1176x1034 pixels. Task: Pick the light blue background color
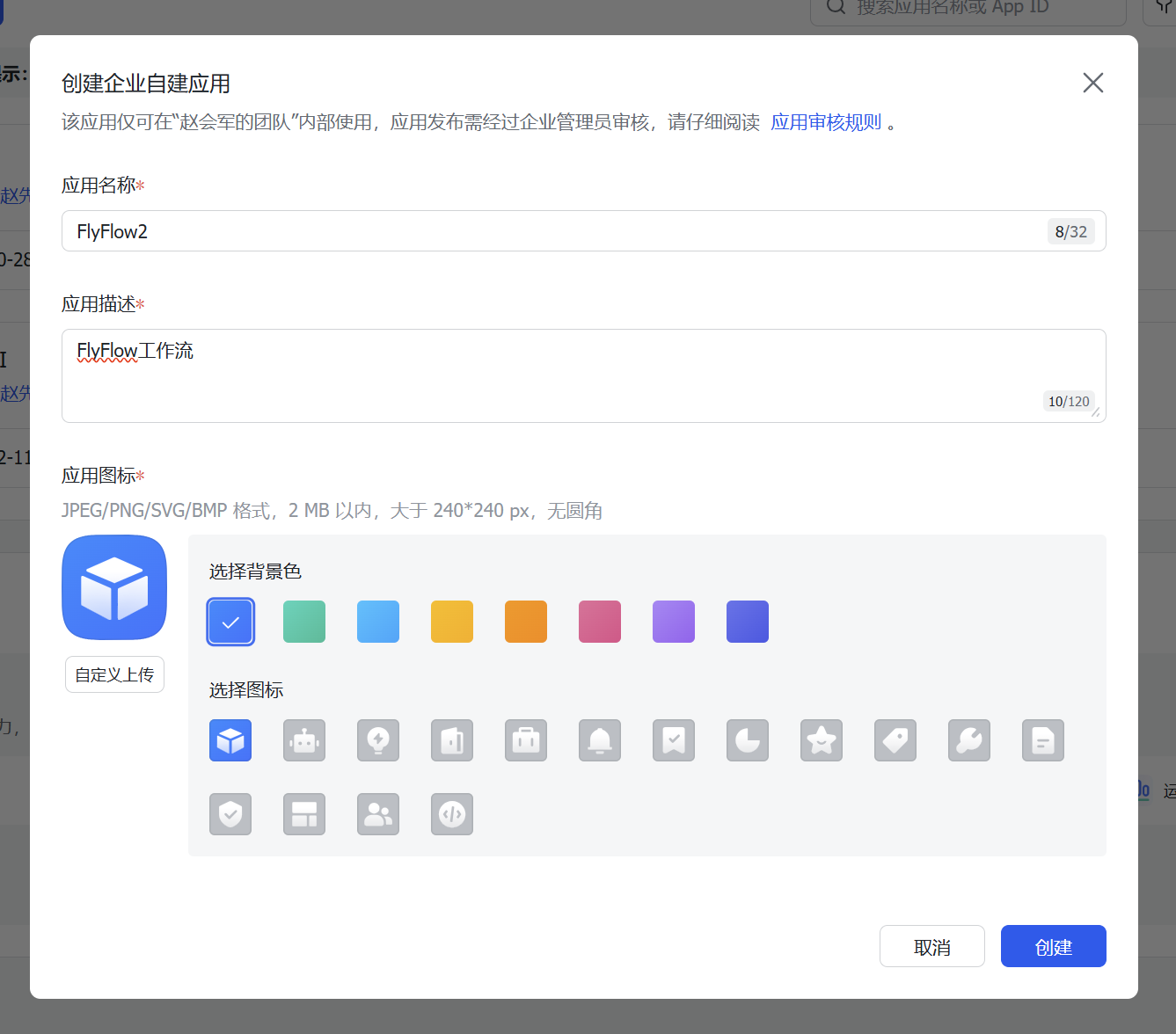click(378, 622)
